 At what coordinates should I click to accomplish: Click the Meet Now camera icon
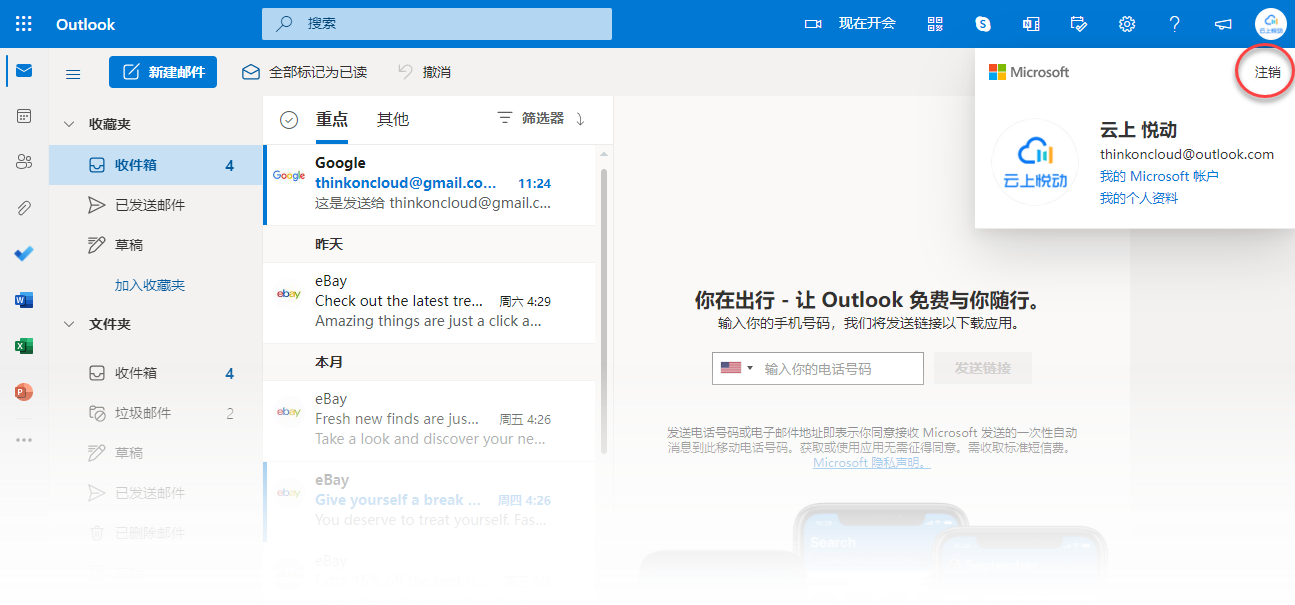[813, 24]
